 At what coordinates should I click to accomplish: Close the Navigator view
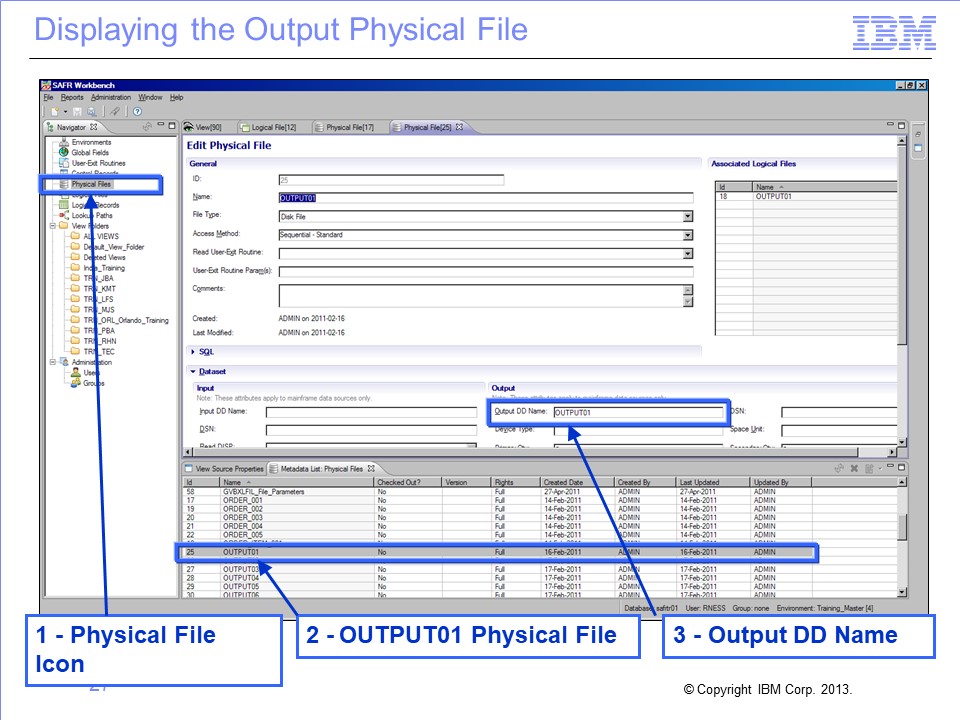(94, 127)
